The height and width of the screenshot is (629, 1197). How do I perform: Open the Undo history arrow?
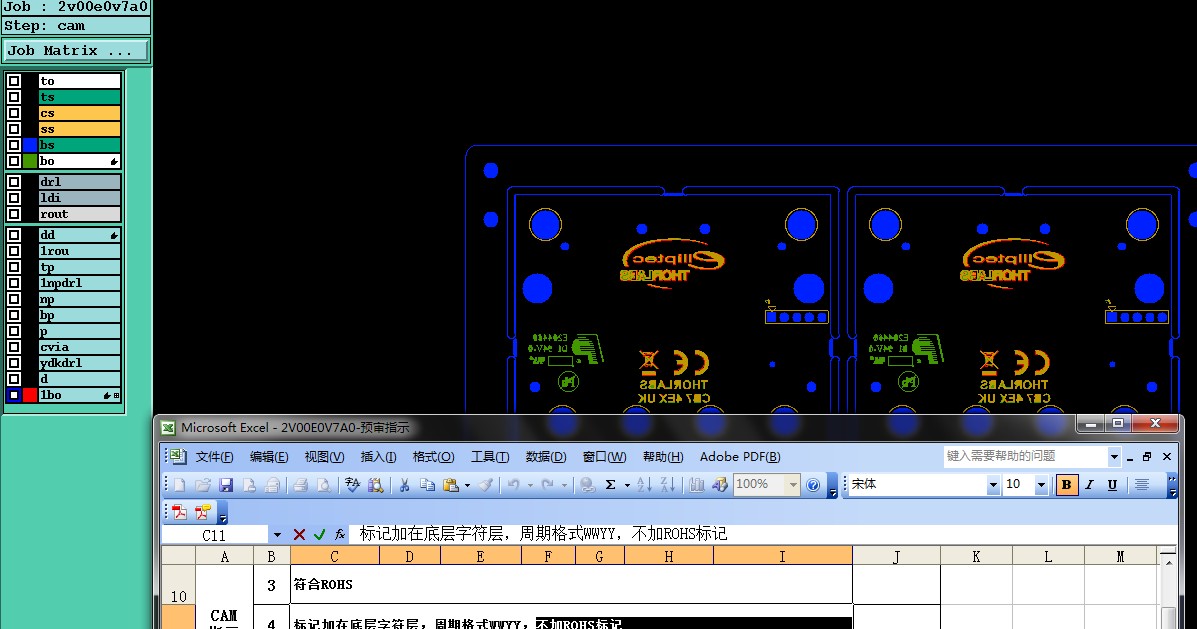point(530,485)
